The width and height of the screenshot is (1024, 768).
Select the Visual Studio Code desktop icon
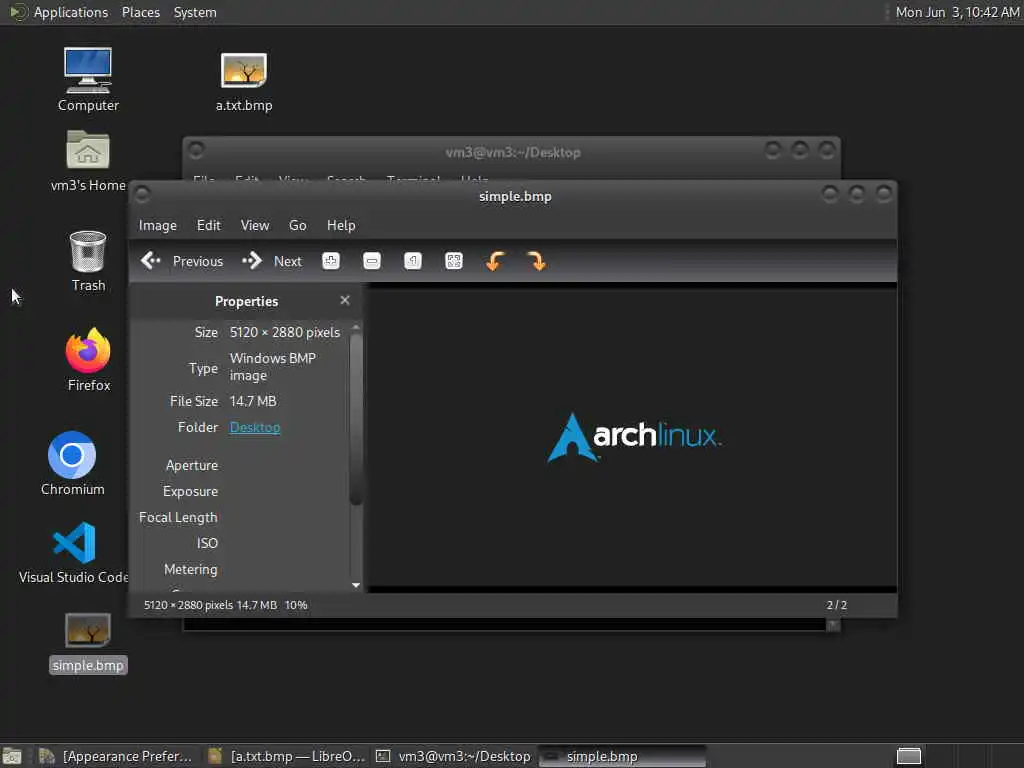(74, 552)
